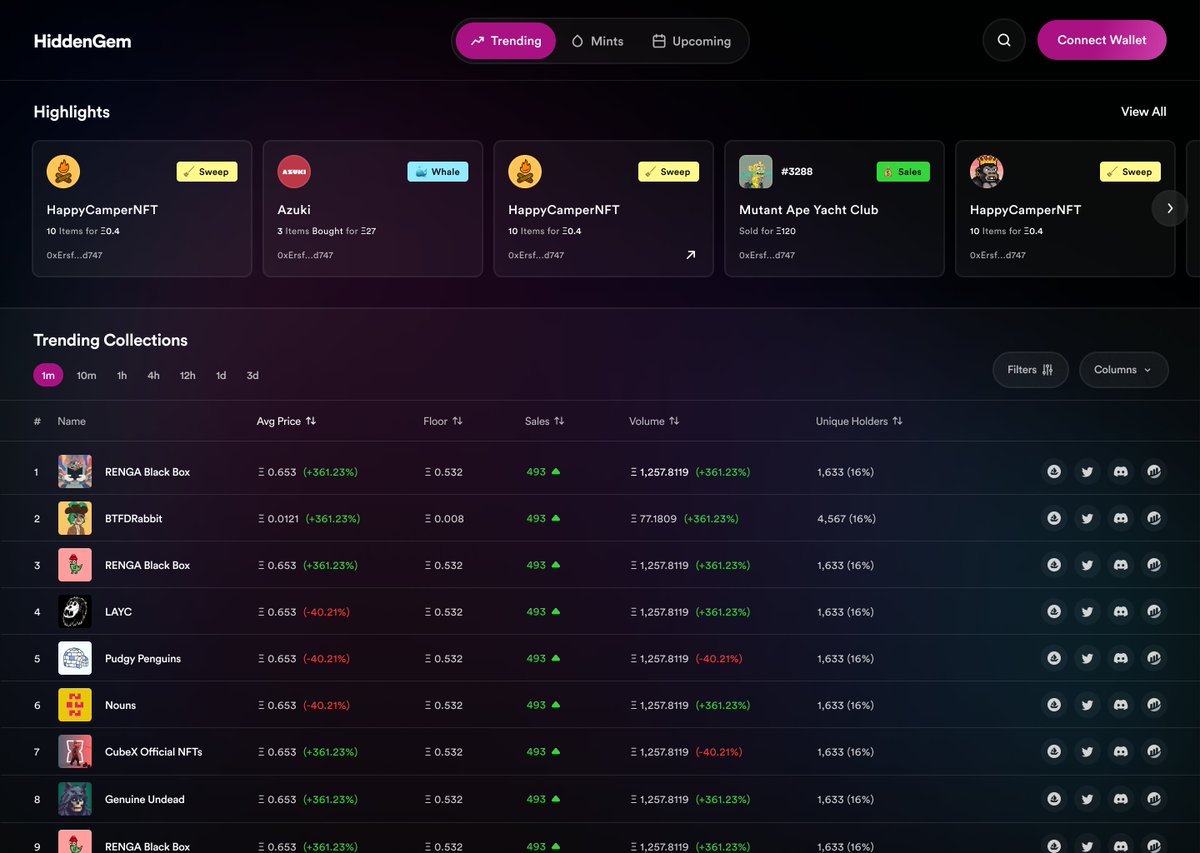
Task: Click the LAYC collection thumbnail
Action: [x=75, y=611]
